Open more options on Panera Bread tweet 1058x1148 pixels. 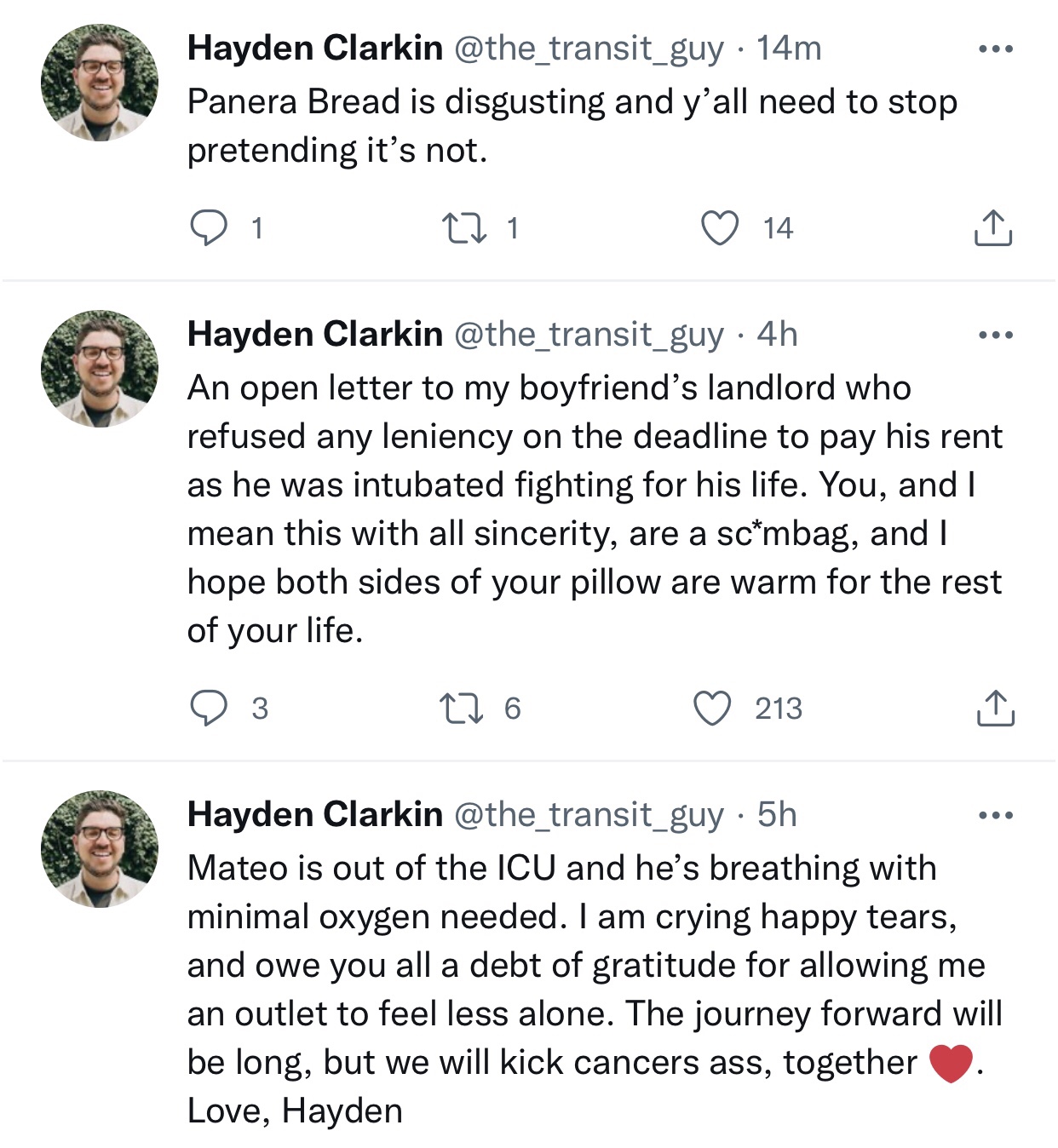996,49
